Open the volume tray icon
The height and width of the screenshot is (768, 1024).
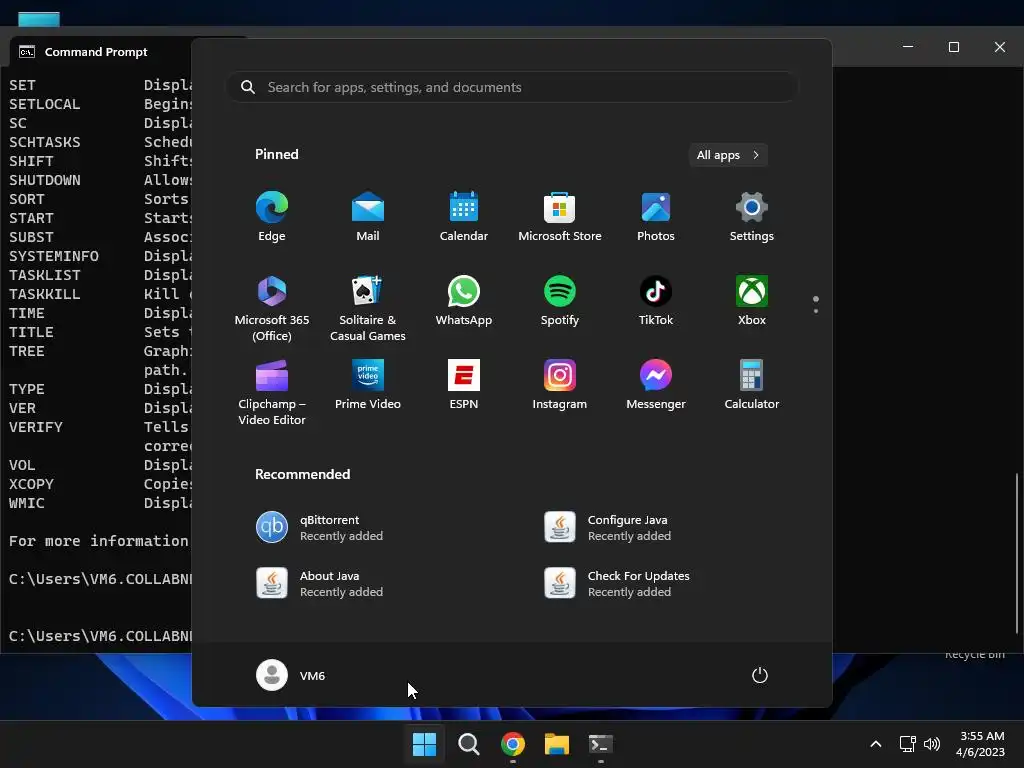click(932, 744)
